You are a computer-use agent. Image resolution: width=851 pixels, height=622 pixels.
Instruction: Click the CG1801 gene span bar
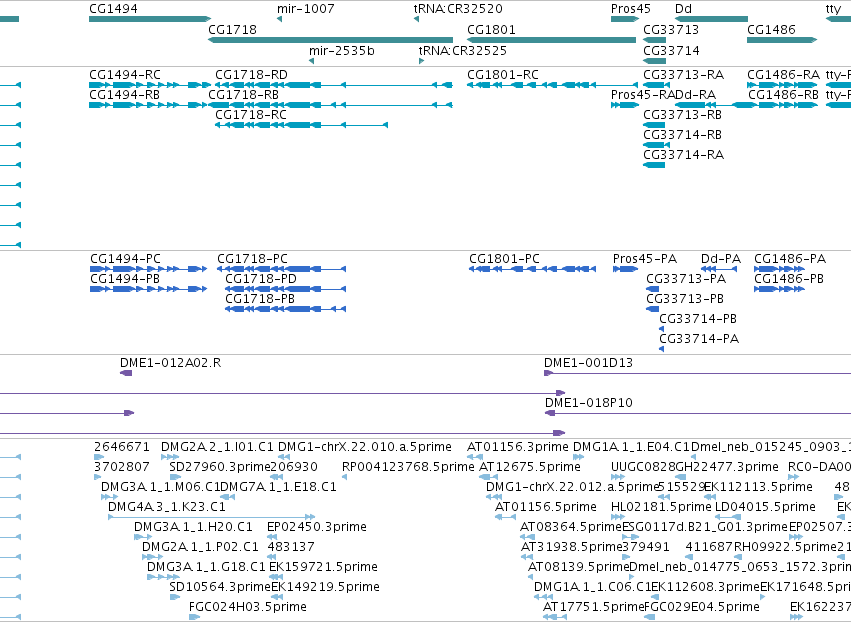point(551,40)
